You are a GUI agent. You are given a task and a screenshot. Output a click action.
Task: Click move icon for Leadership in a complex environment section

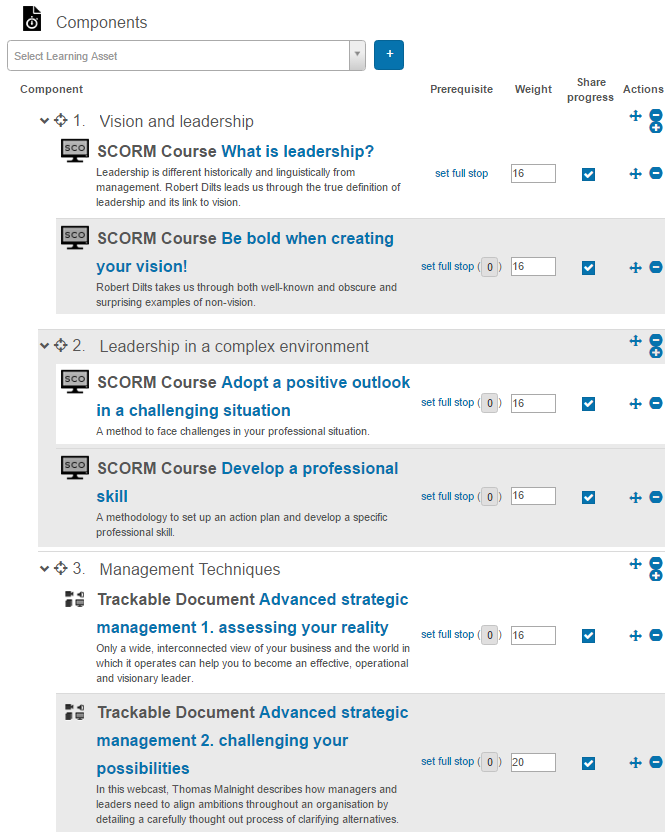point(635,341)
